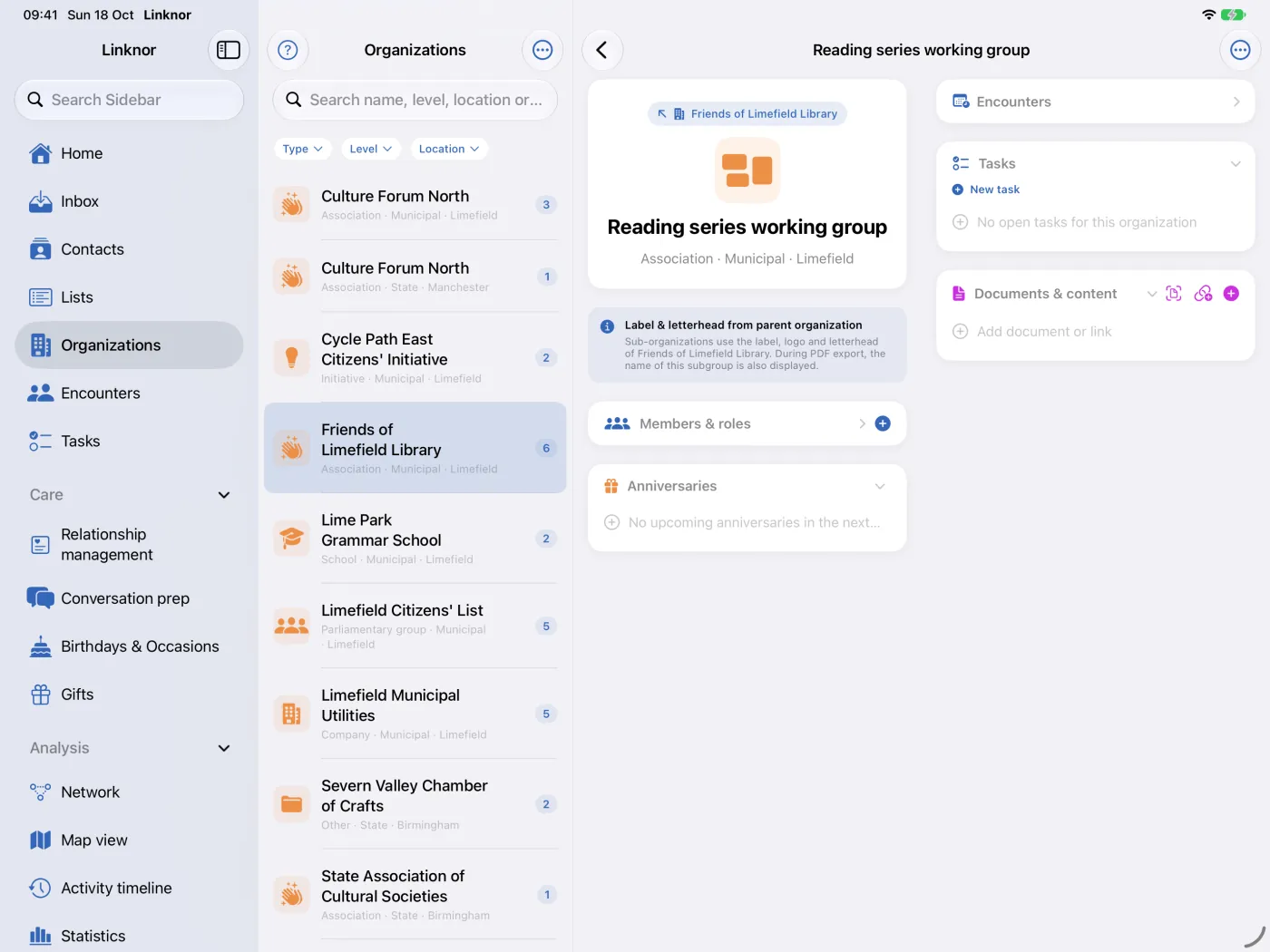Open Map view in the sidebar

(129, 840)
